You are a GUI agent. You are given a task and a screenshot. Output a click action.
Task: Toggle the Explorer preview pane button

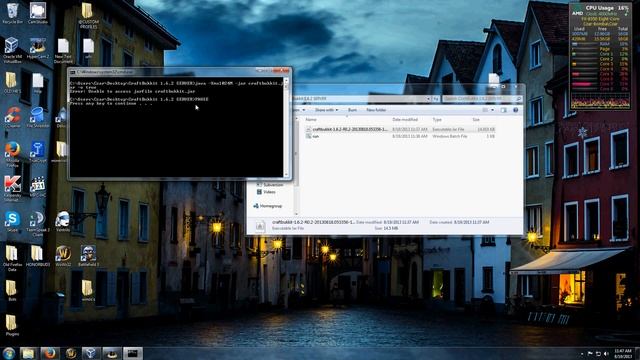[x=503, y=110]
